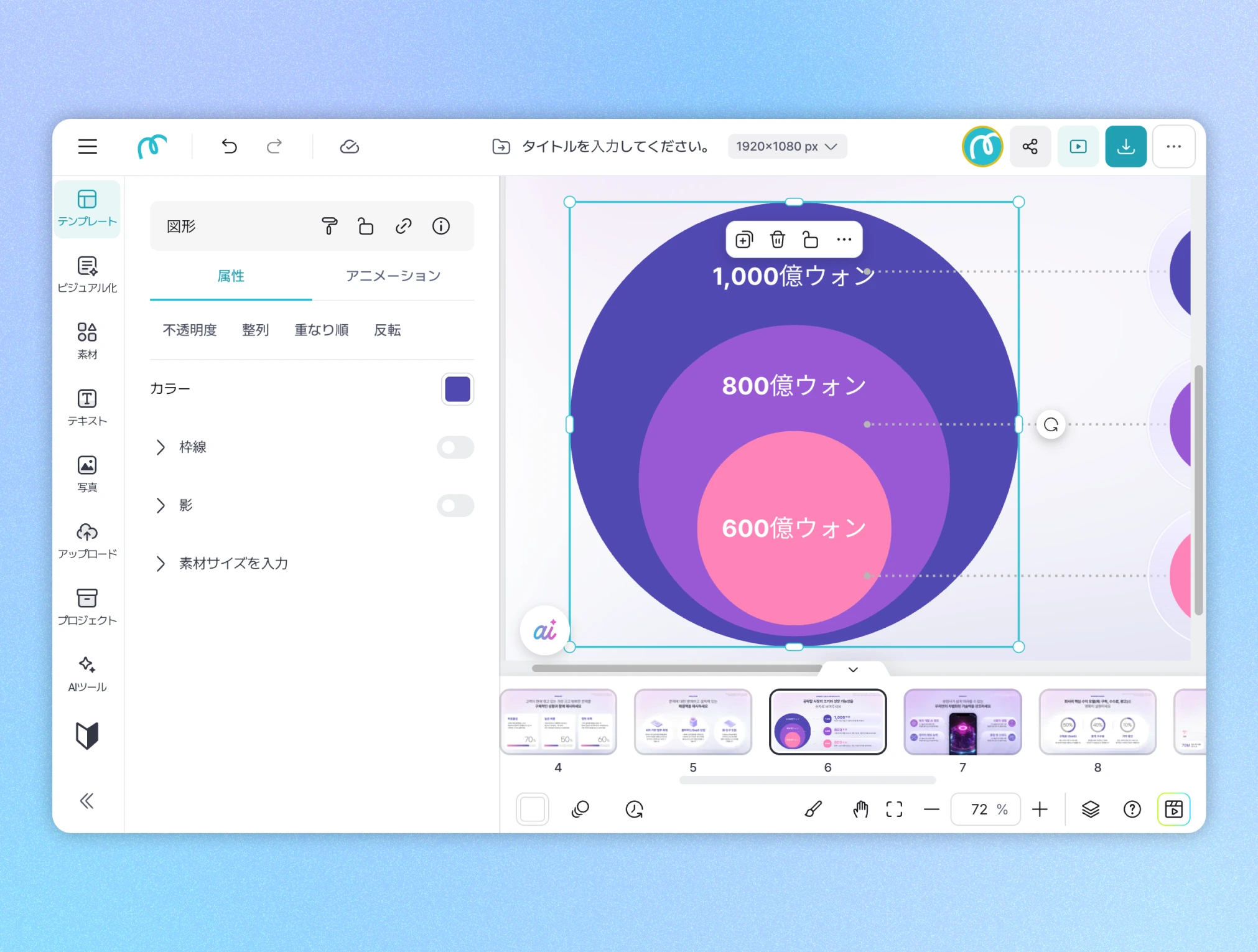
Task: Open the user profile avatar
Action: coord(982,147)
